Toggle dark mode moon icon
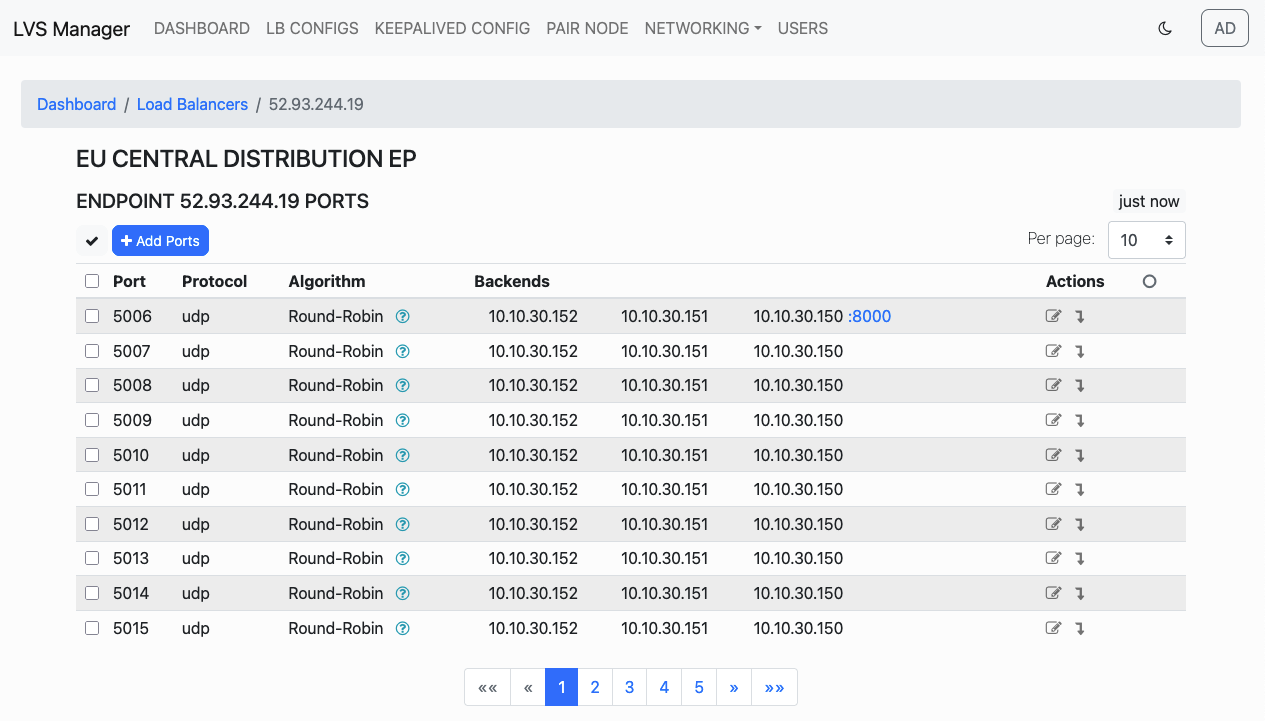 coord(1165,29)
